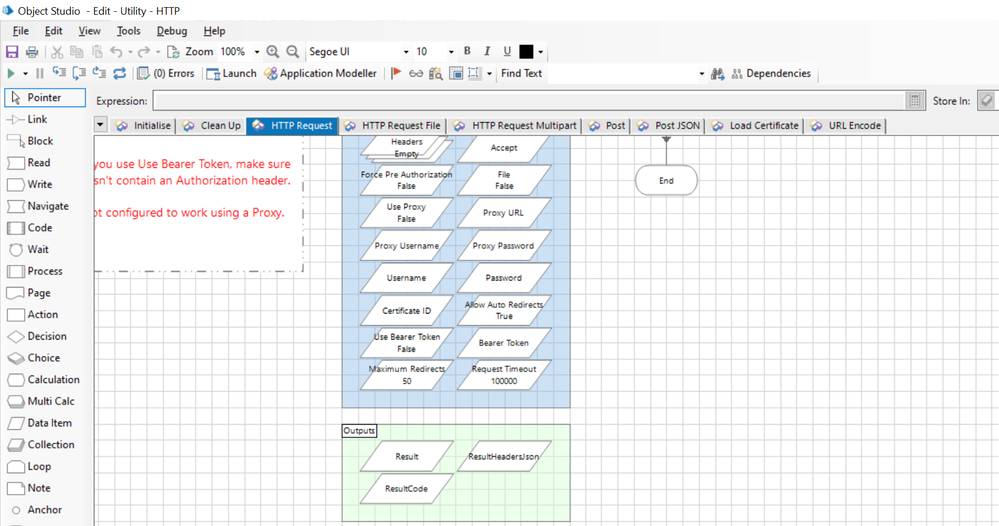Click the Save icon in the toolbar
This screenshot has height=526, width=999.
point(12,52)
